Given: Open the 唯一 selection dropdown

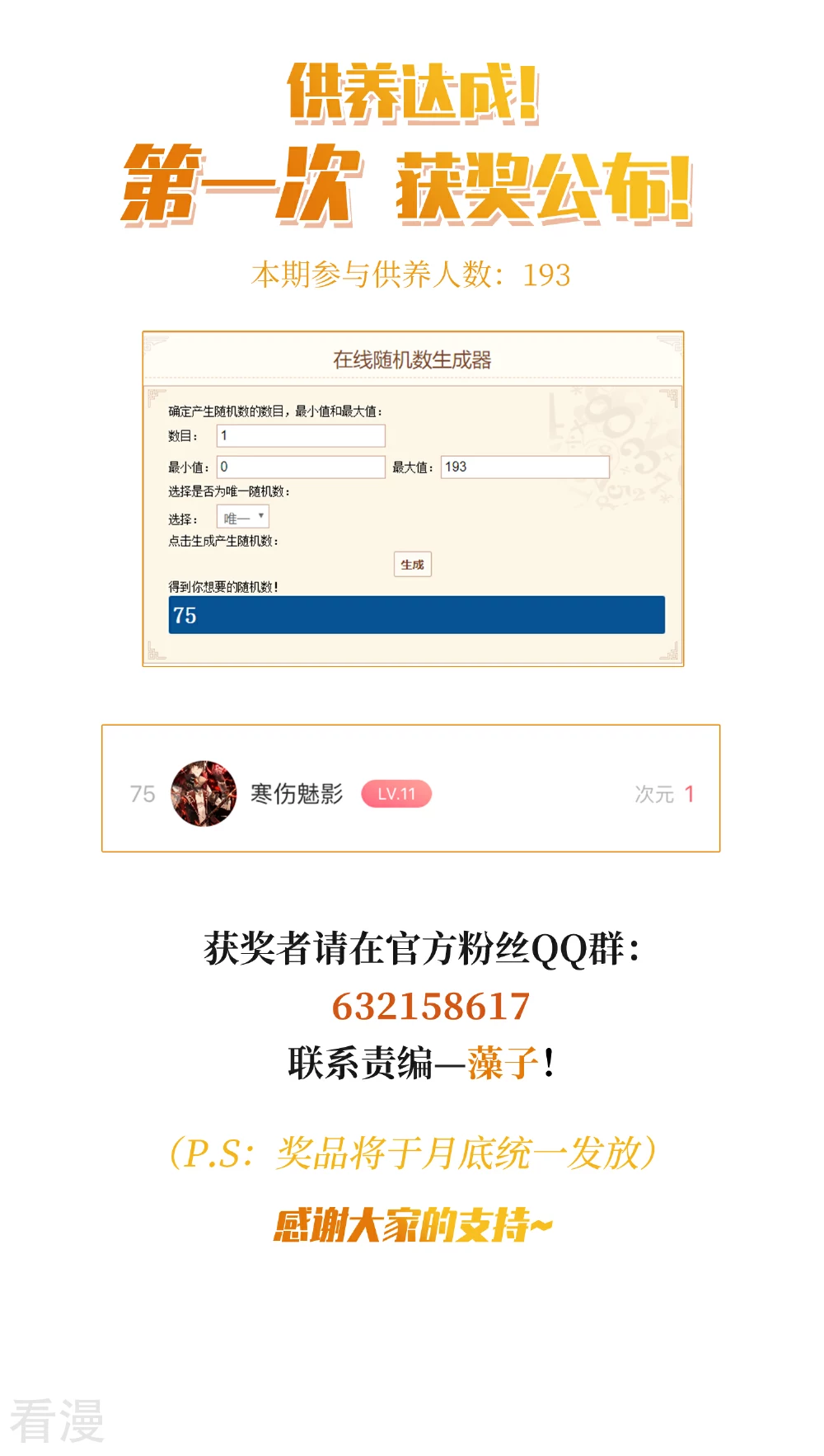Looking at the screenshot, I should click(x=243, y=517).
